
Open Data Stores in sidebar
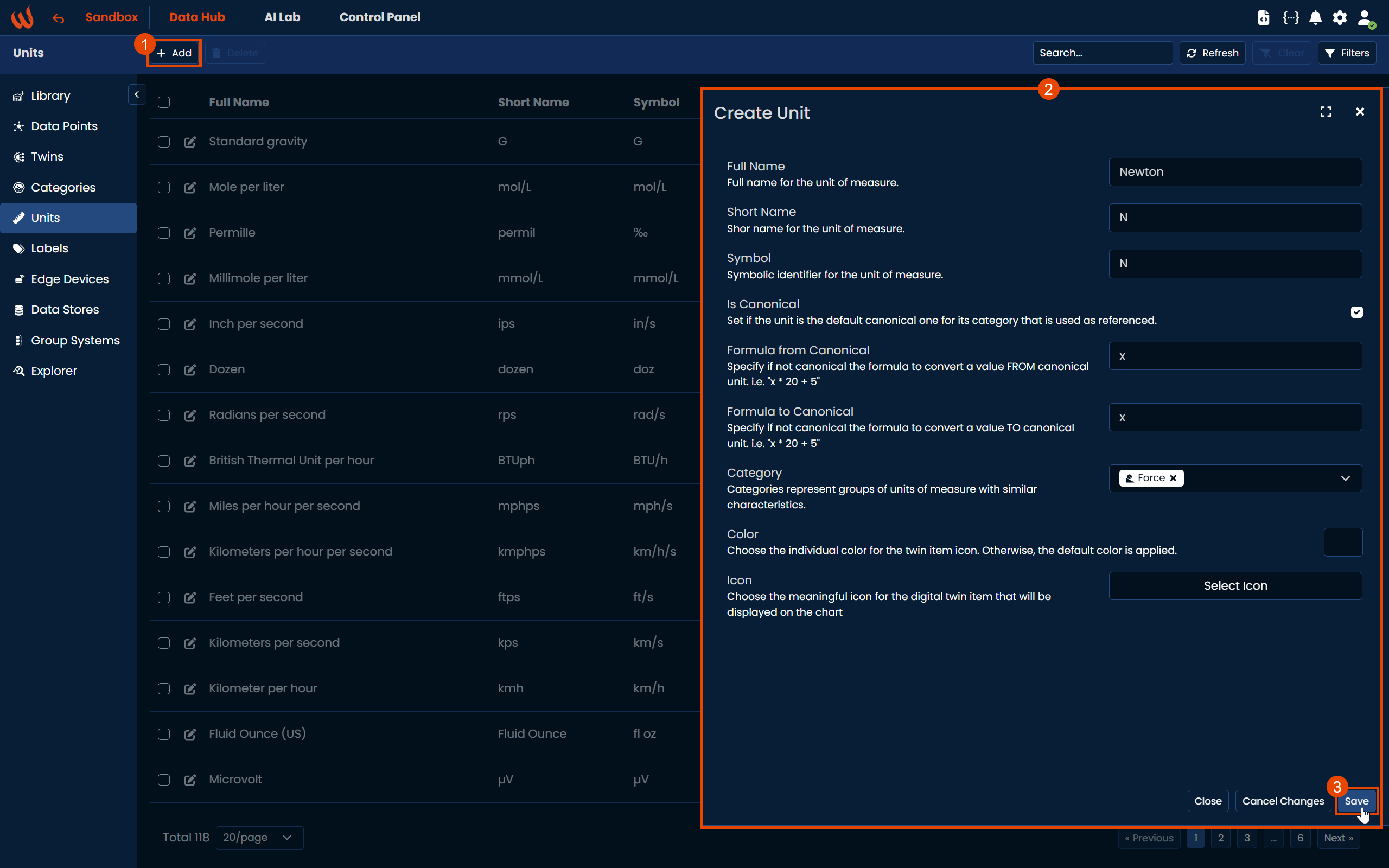tap(65, 309)
